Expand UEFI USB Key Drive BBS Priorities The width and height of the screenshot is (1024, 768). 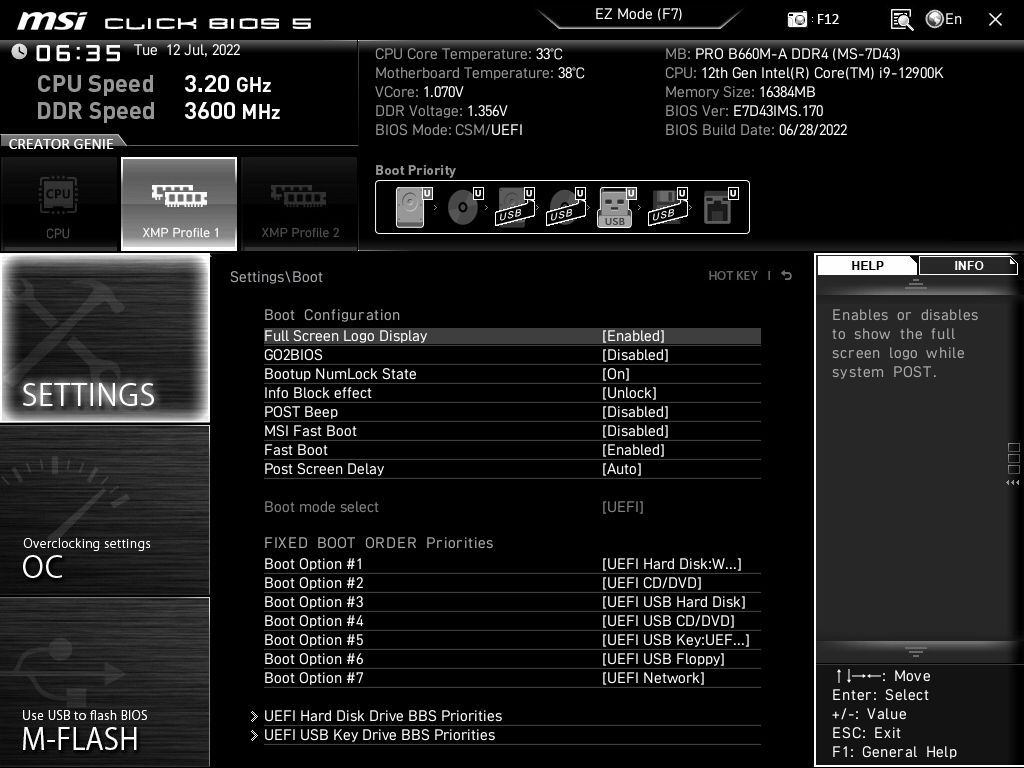click(x=379, y=735)
